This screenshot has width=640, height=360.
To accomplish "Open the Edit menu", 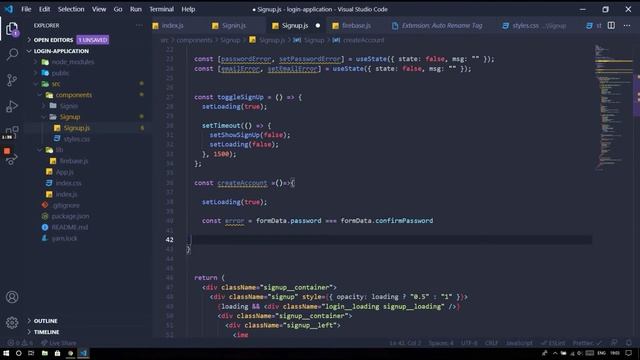I will 44,9.
